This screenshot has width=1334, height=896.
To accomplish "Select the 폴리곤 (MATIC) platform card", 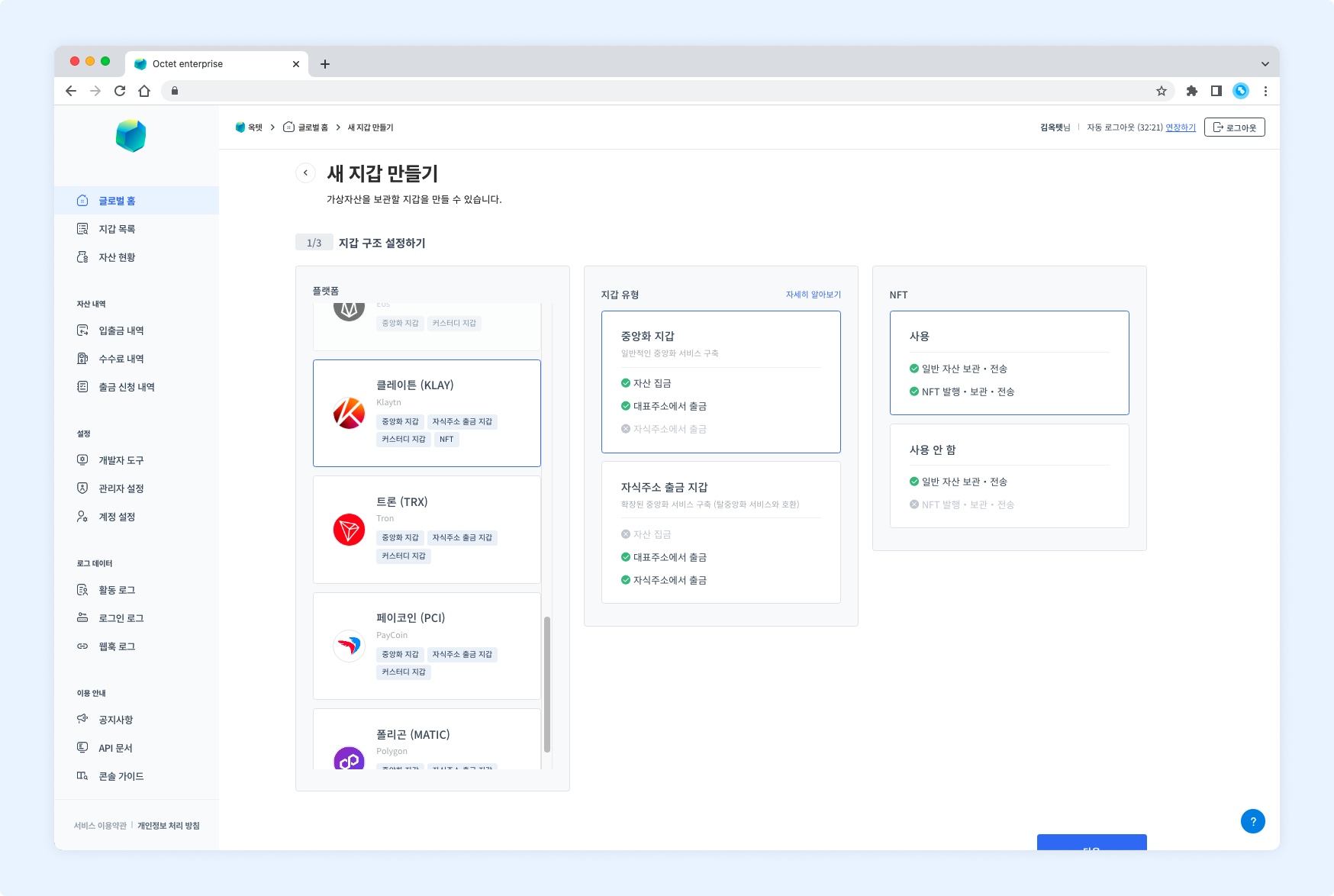I will pos(427,739).
